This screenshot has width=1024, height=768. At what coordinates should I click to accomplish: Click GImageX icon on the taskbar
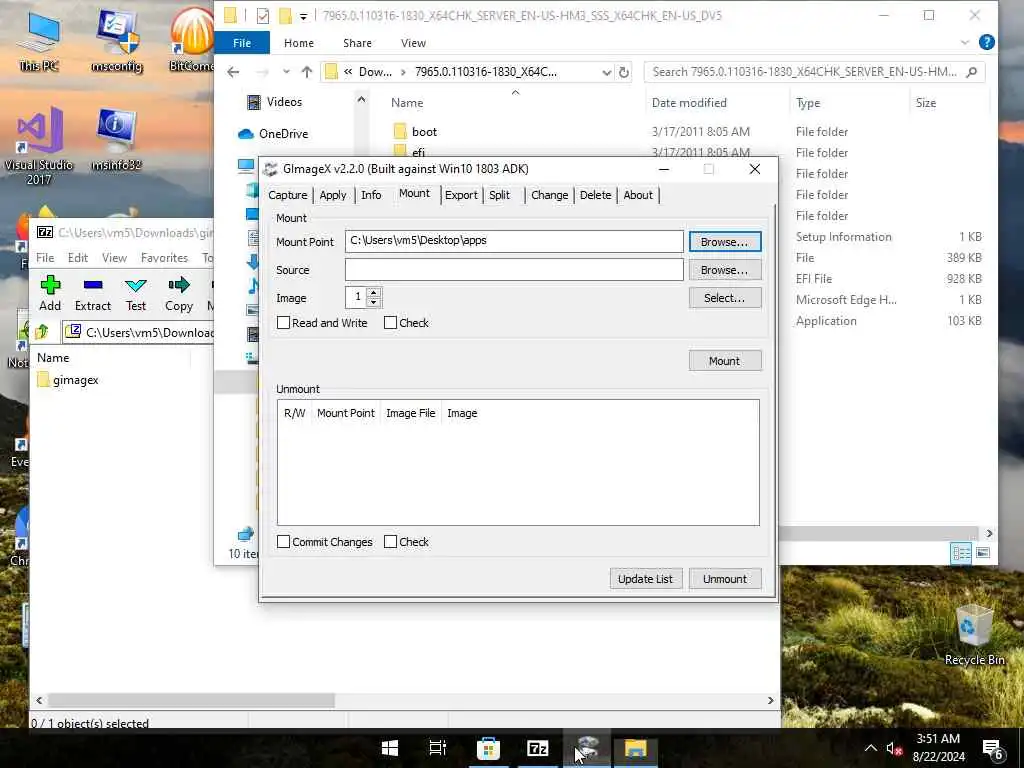click(x=587, y=748)
